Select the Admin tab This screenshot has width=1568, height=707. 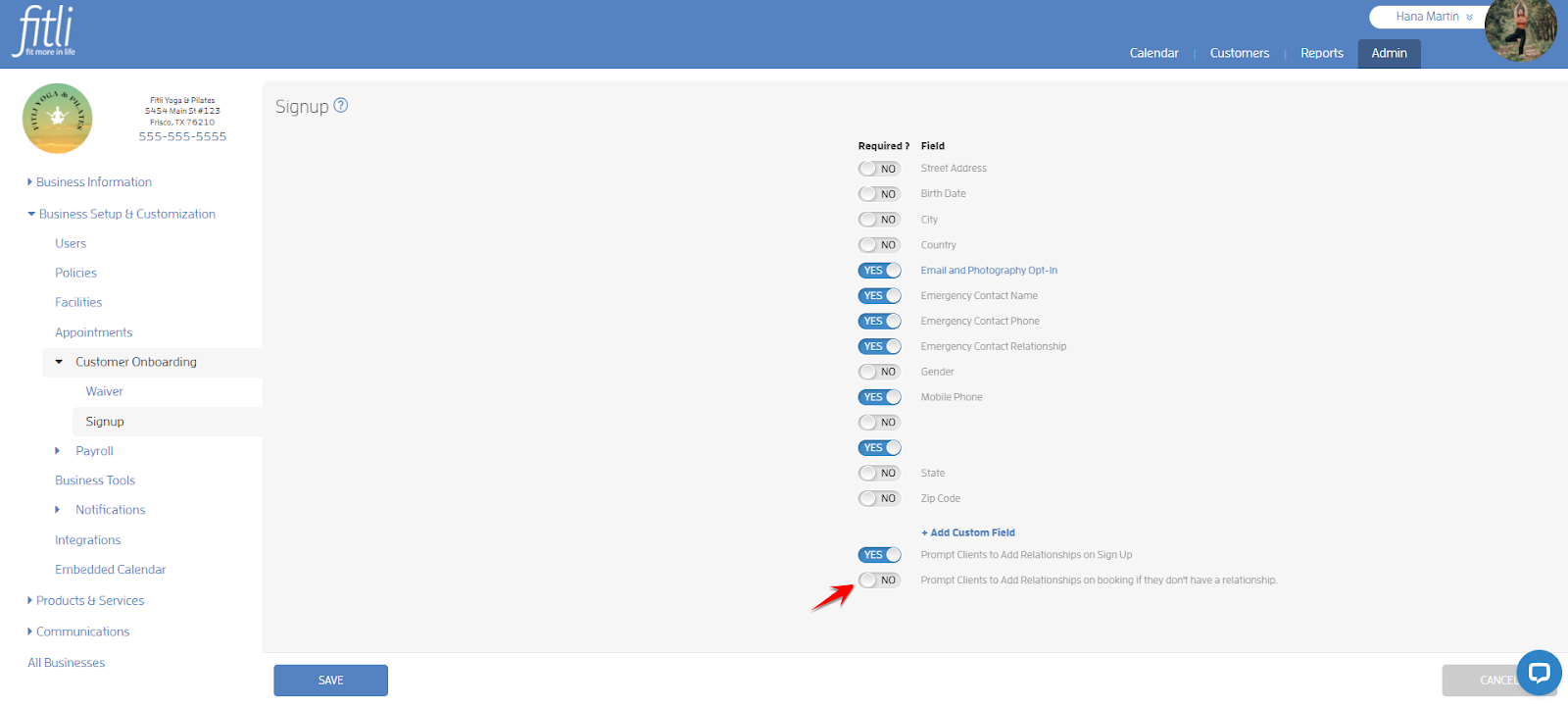(1389, 53)
